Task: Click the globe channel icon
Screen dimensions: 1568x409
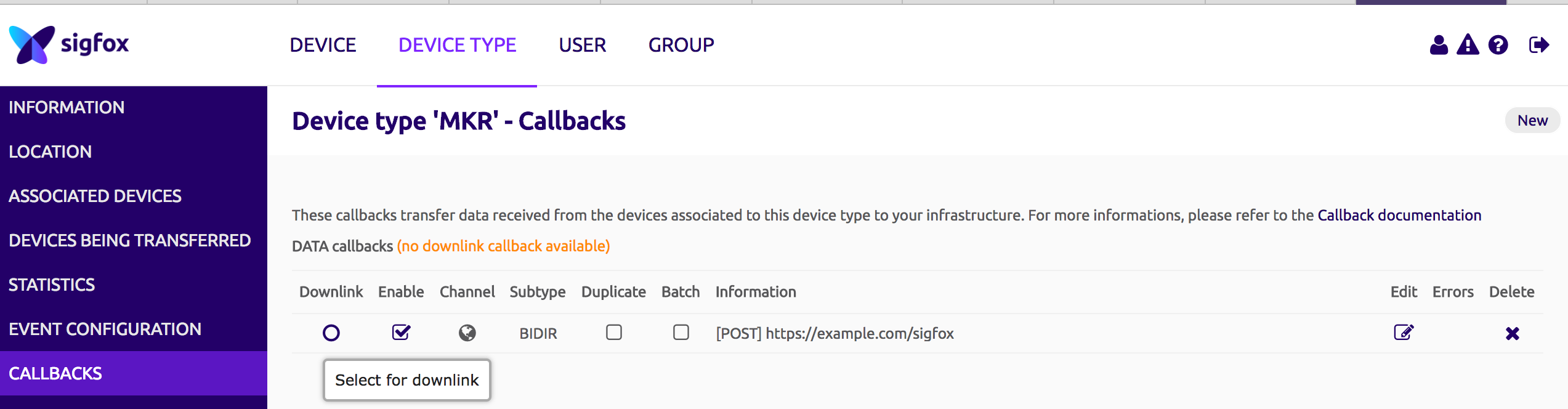Action: pyautogui.click(x=467, y=333)
